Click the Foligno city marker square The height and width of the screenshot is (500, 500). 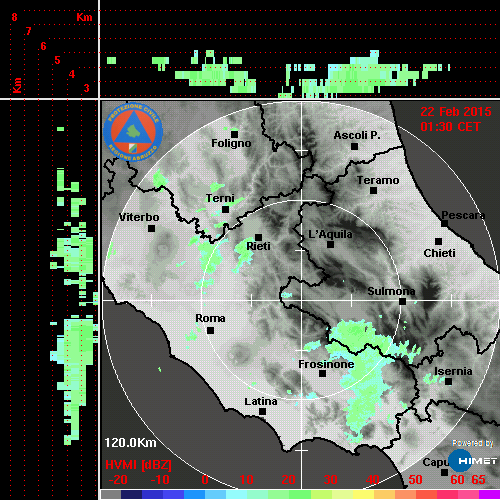coord(234,134)
